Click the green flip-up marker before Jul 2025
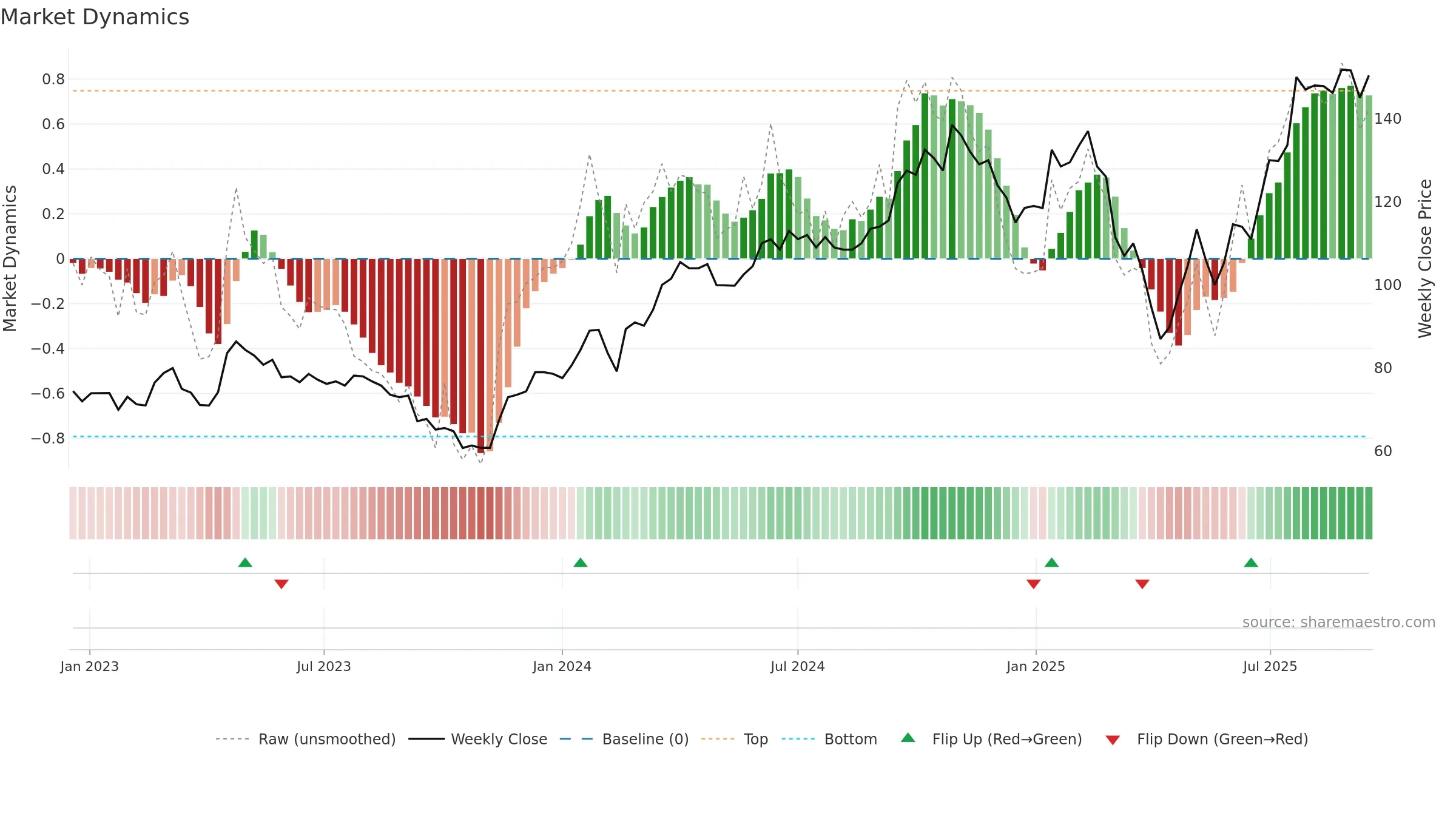 click(x=1251, y=562)
